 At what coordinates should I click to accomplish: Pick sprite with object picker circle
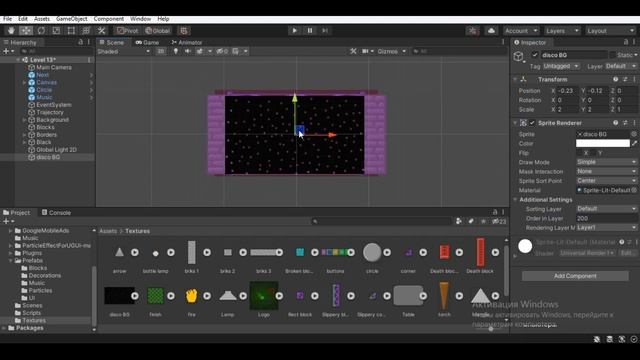click(x=633, y=134)
